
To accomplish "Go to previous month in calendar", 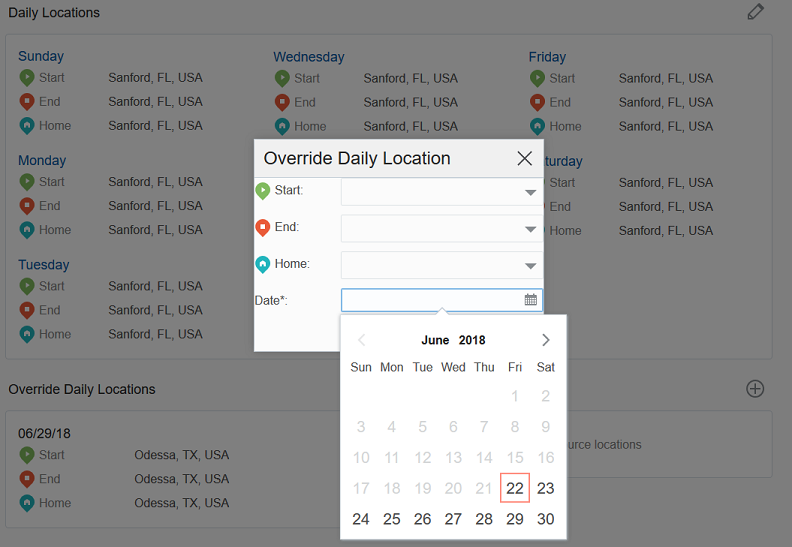I will (x=362, y=340).
